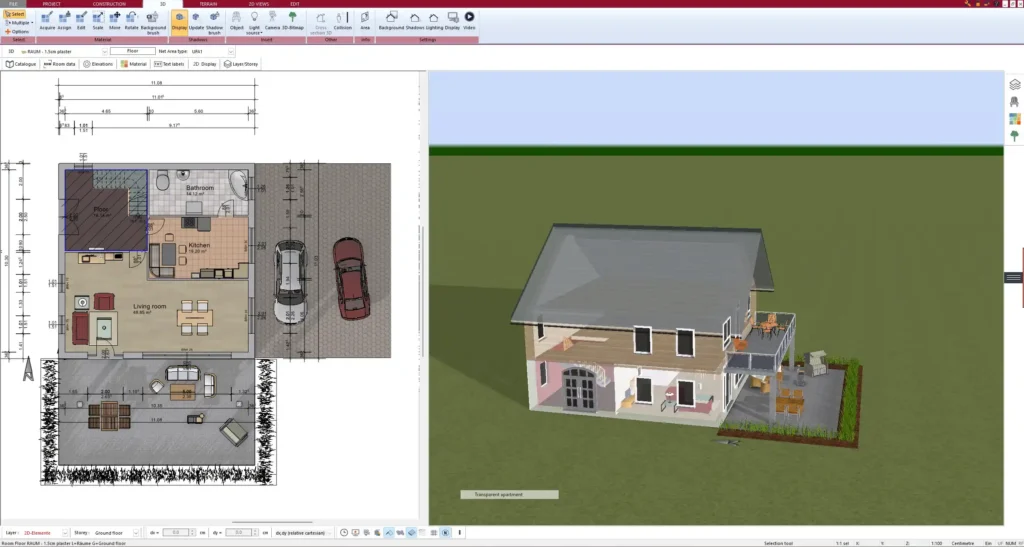This screenshot has height=547, width=1024.
Task: Click the Acquire material tool
Action: [48, 21]
